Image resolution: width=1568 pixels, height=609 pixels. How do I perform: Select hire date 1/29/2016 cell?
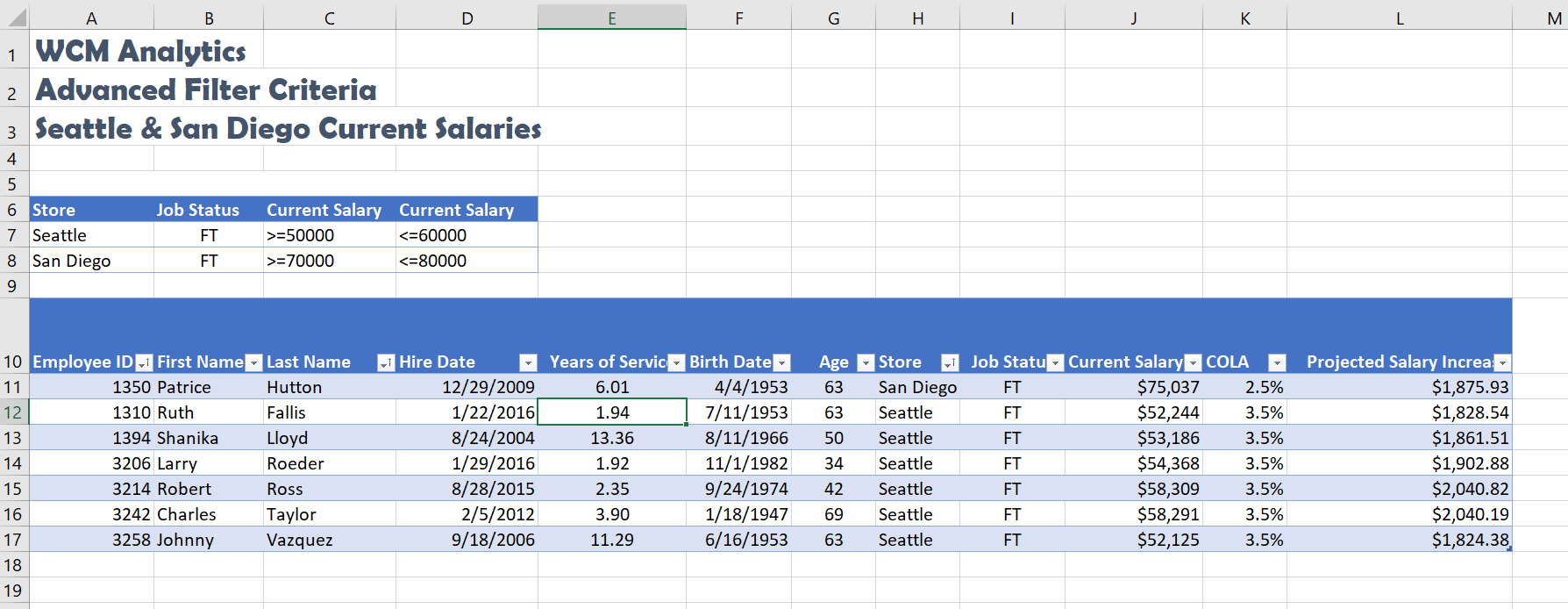[x=467, y=463]
